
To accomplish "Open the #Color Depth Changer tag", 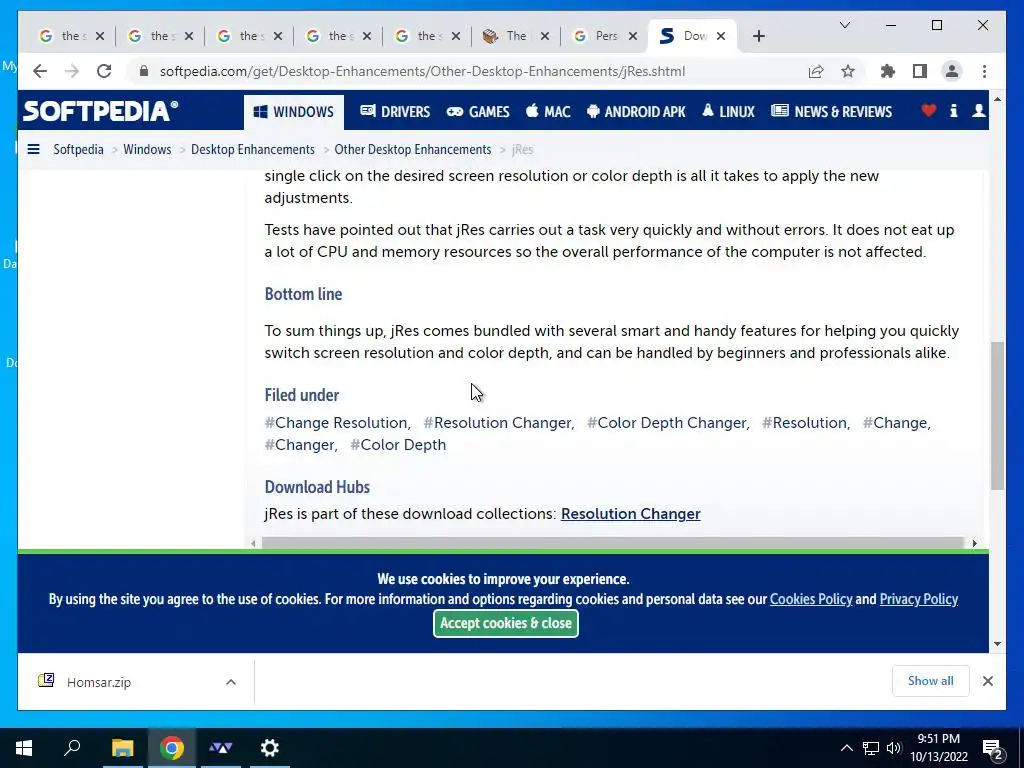I will [668, 423].
